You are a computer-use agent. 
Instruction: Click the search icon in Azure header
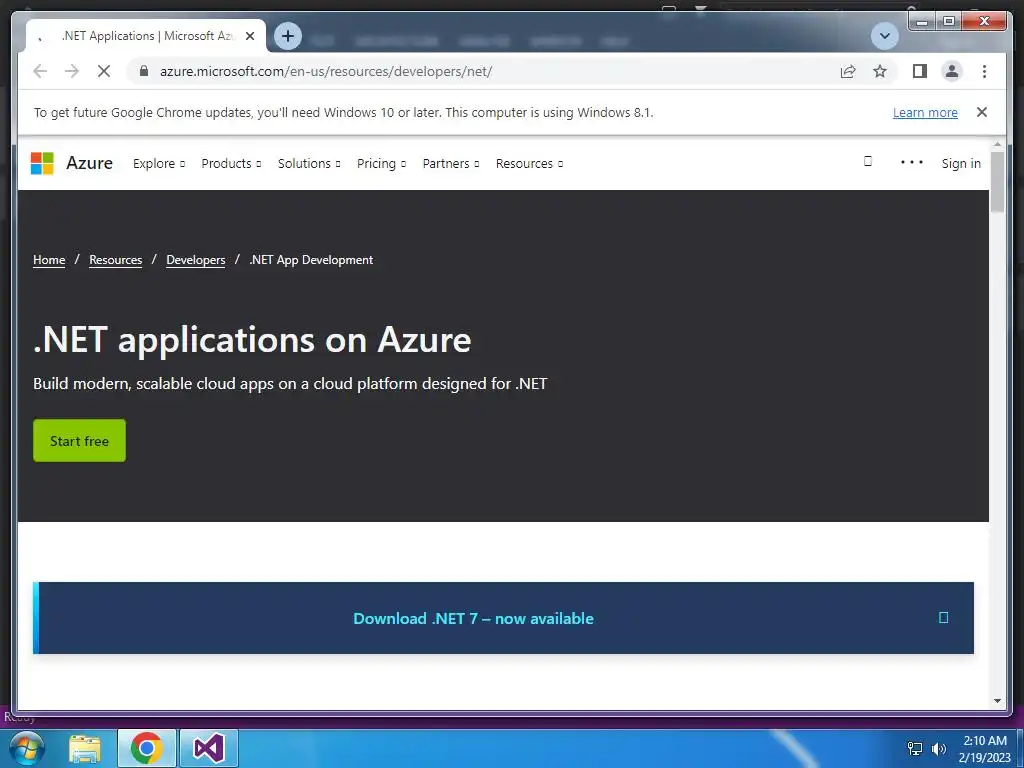[867, 161]
